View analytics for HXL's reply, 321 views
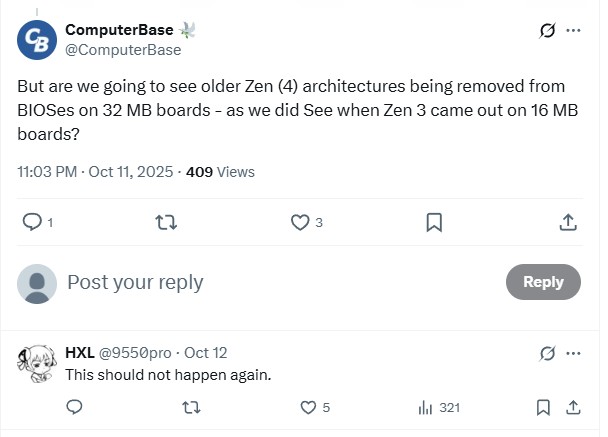The image size is (608, 437). click(x=425, y=407)
